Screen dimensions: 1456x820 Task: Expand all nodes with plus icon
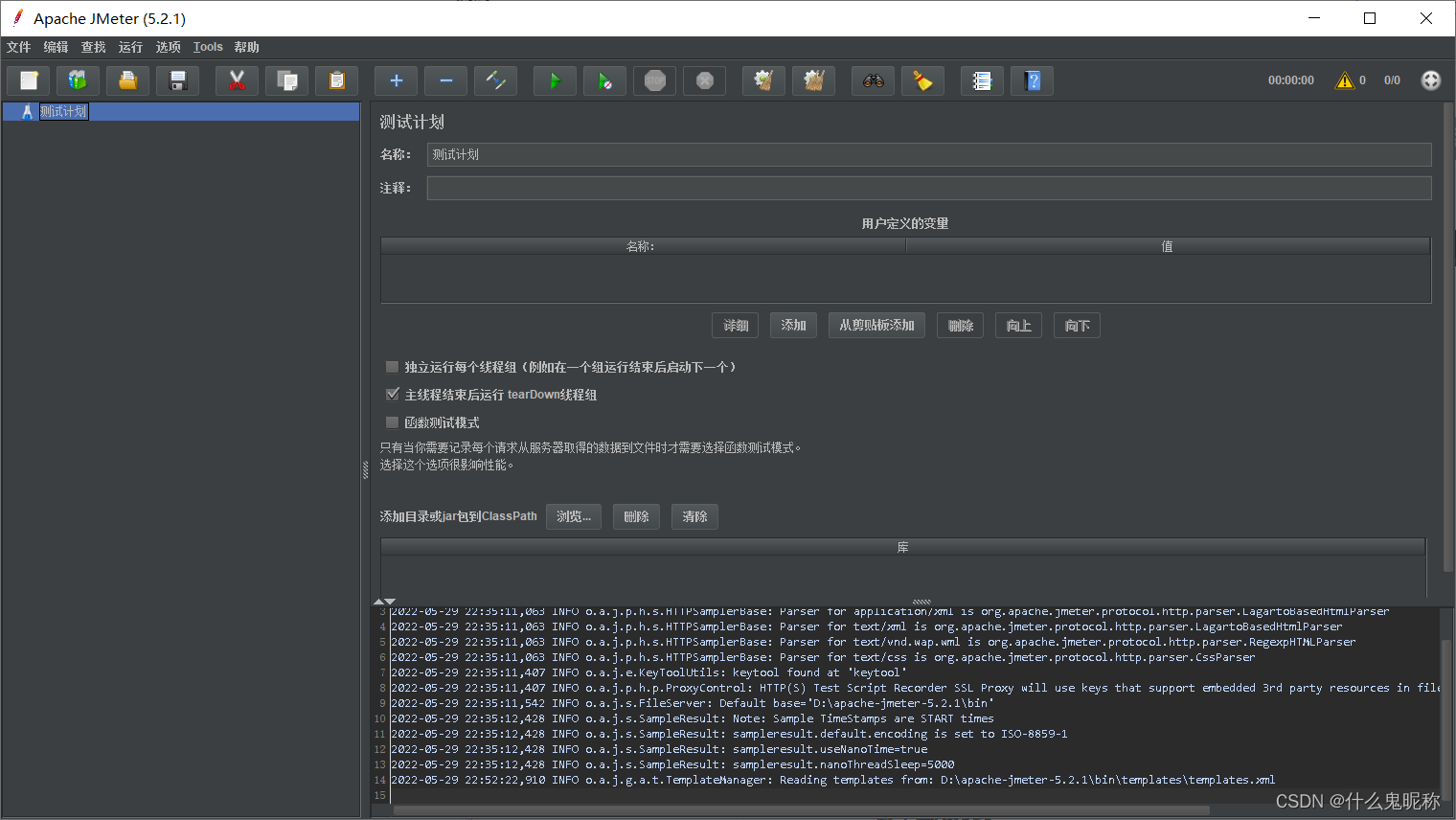pos(396,81)
